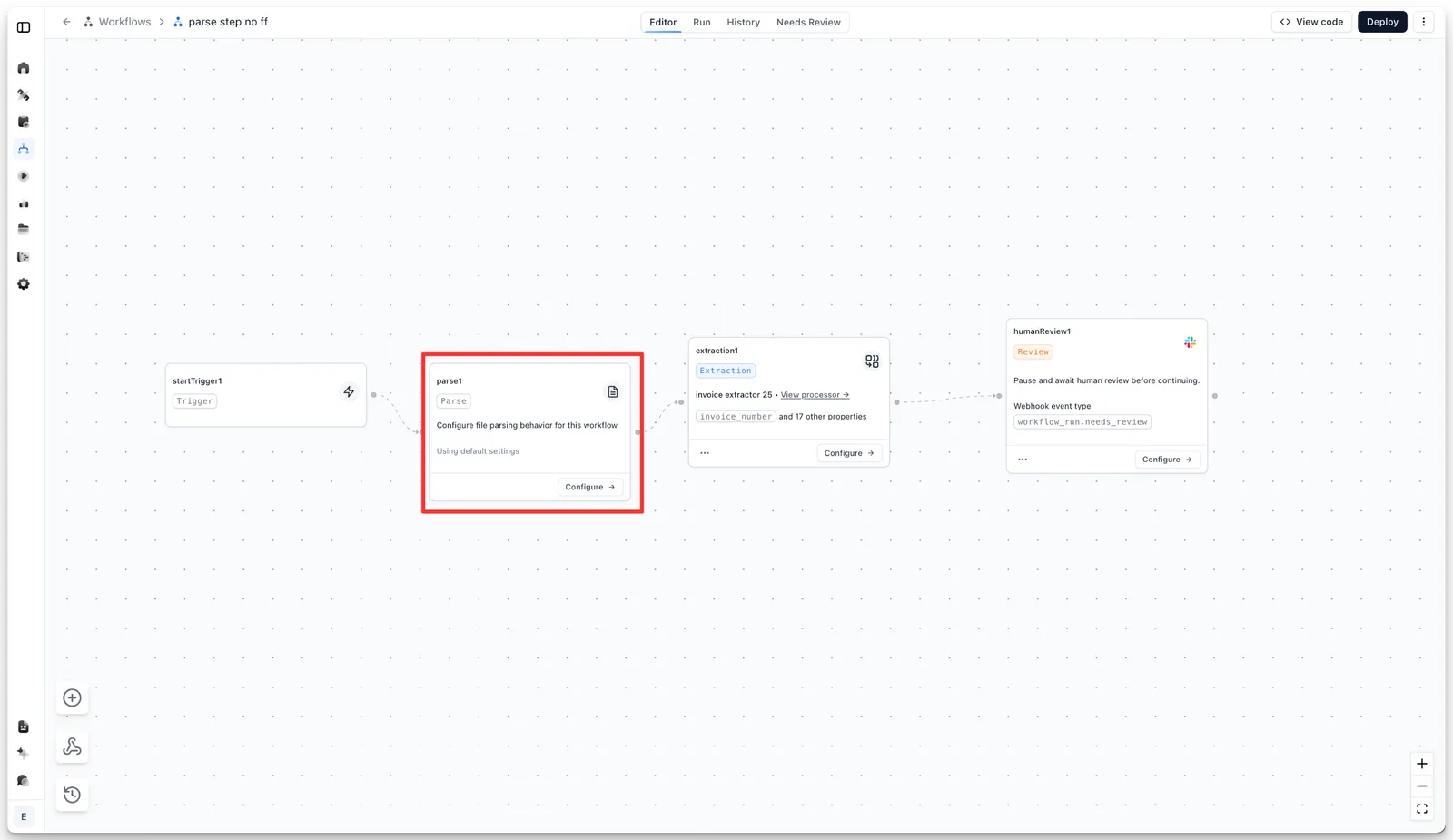
Task: Open the Home icon in sidebar
Action: point(24,68)
